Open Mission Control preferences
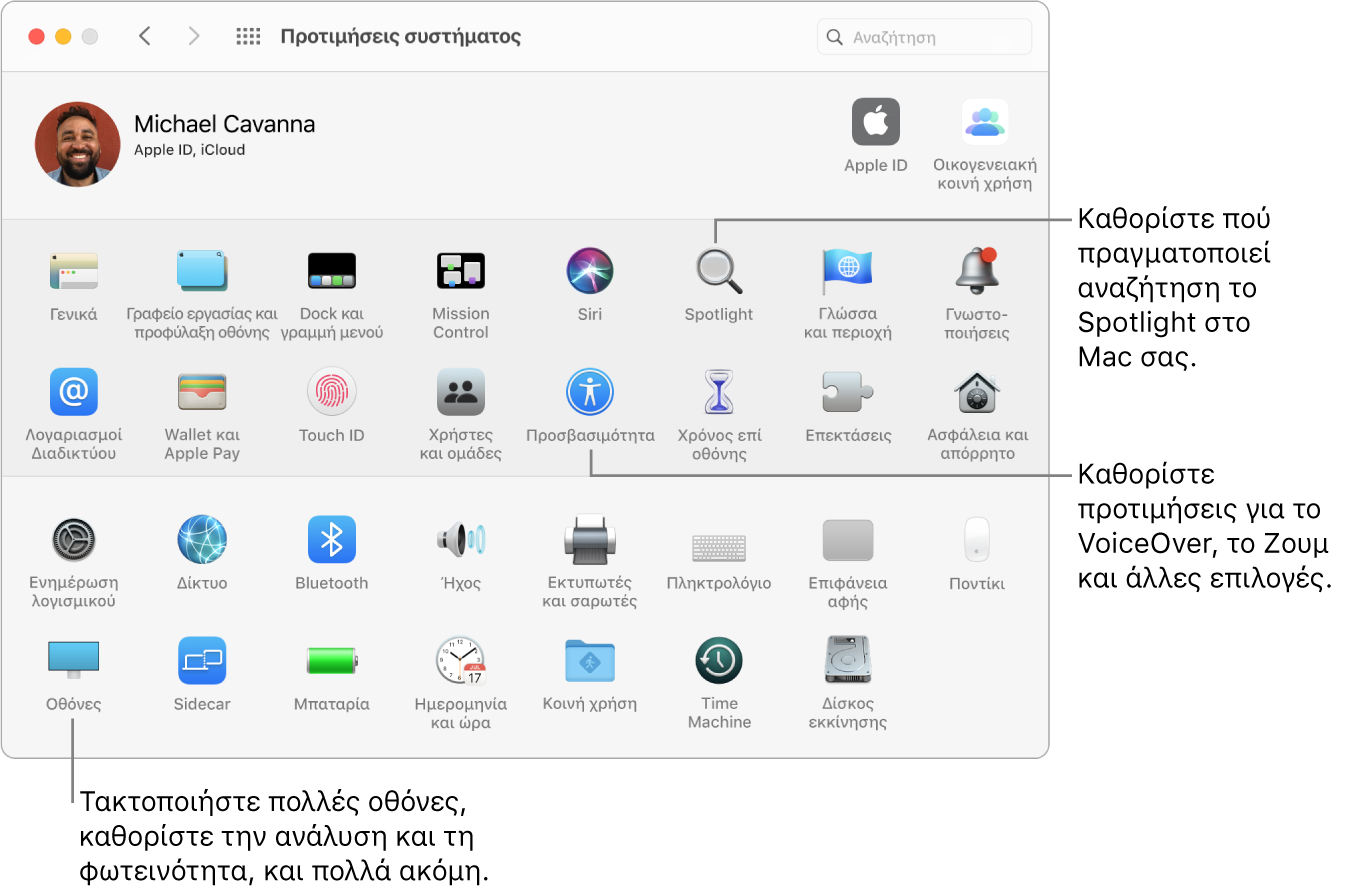1357x891 pixels. 461,271
